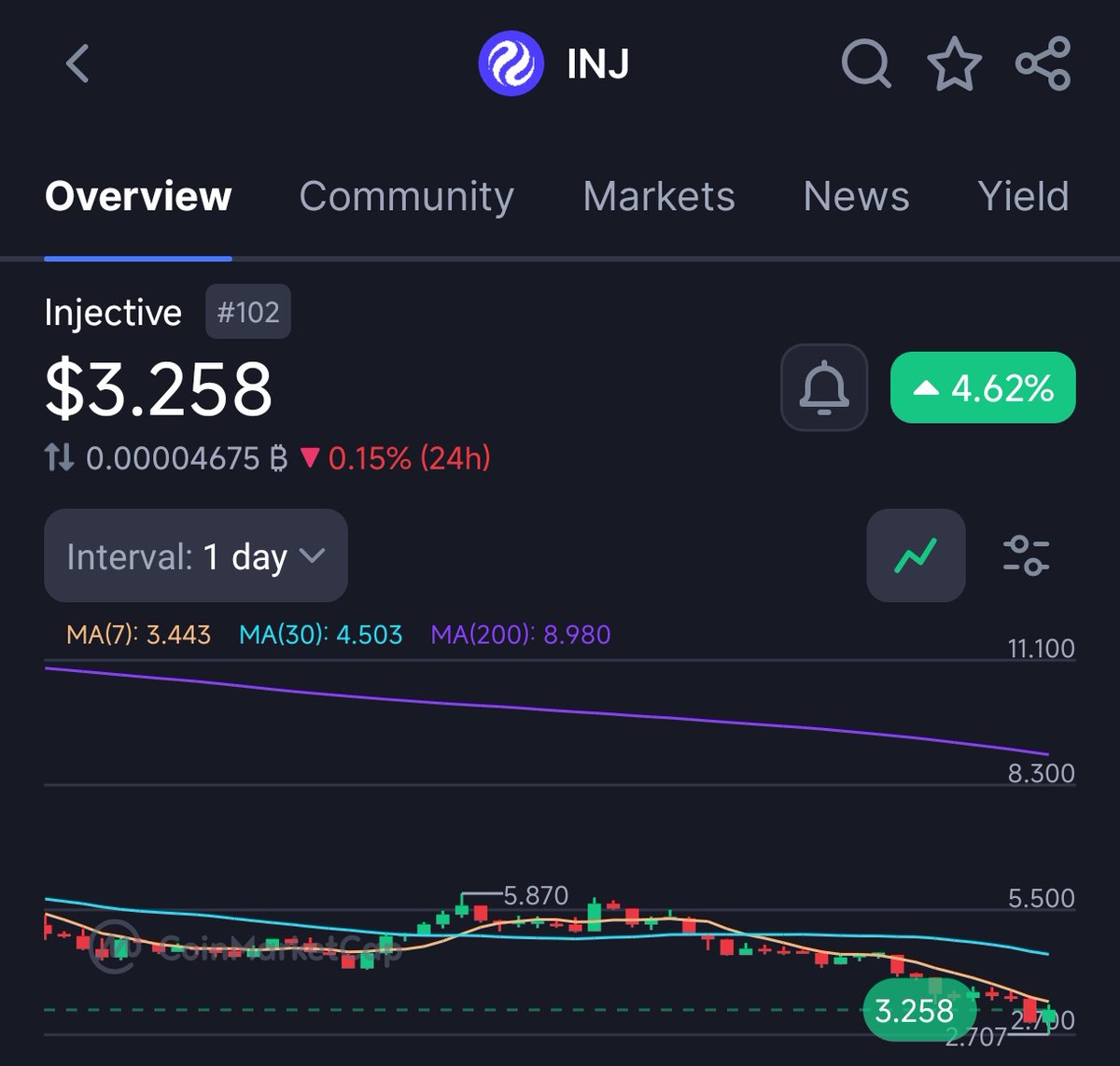This screenshot has width=1120, height=1066.
Task: Tap the 8.300 axis label
Action: coord(1041,773)
